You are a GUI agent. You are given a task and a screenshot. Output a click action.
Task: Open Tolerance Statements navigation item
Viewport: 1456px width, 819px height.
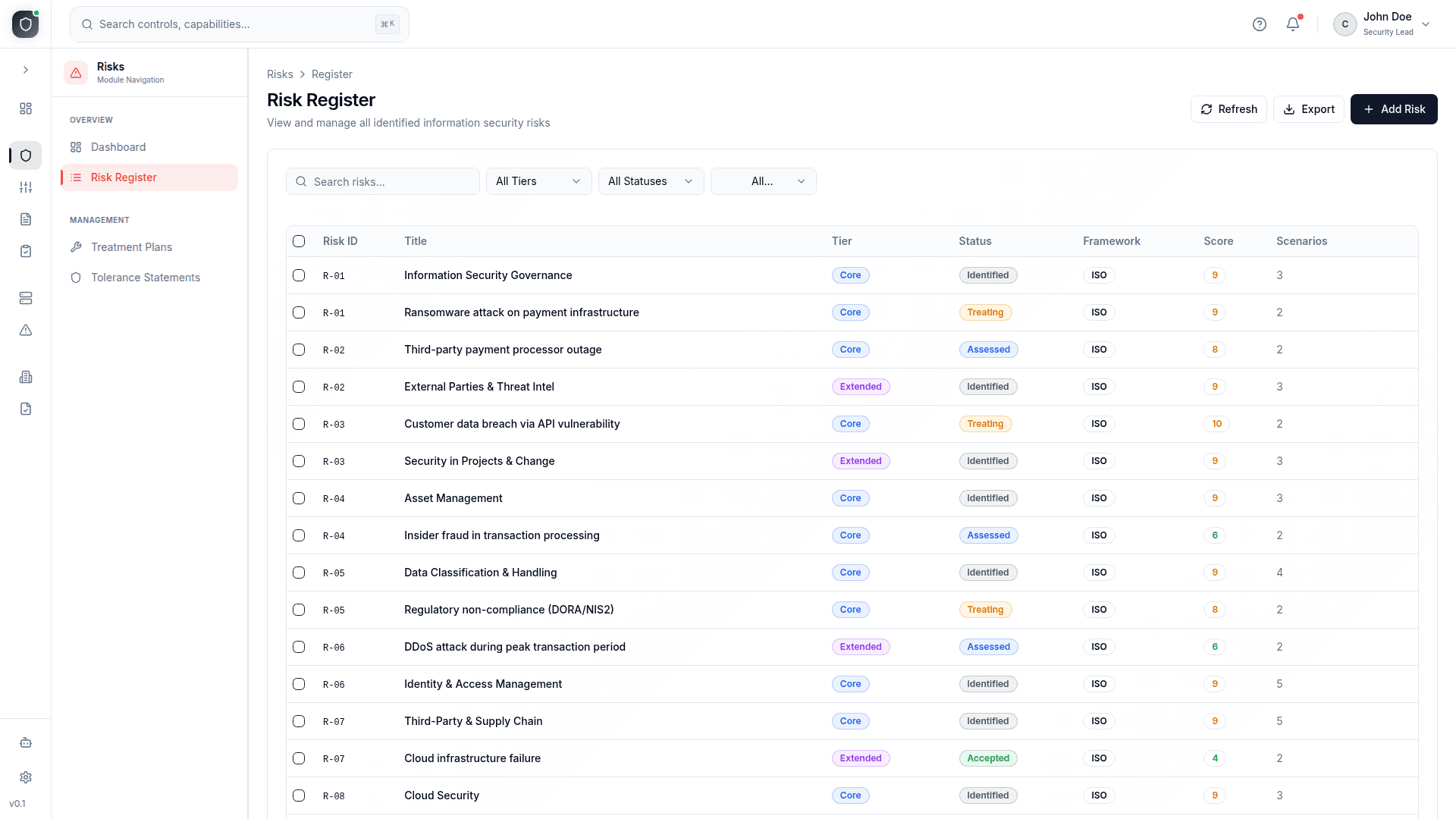click(x=145, y=278)
